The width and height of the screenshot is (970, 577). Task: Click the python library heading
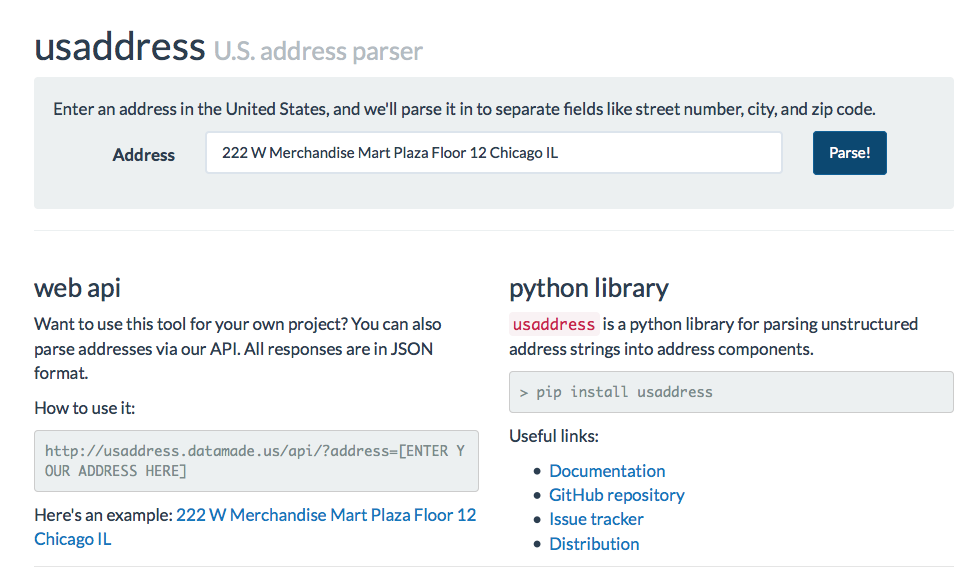tap(589, 288)
